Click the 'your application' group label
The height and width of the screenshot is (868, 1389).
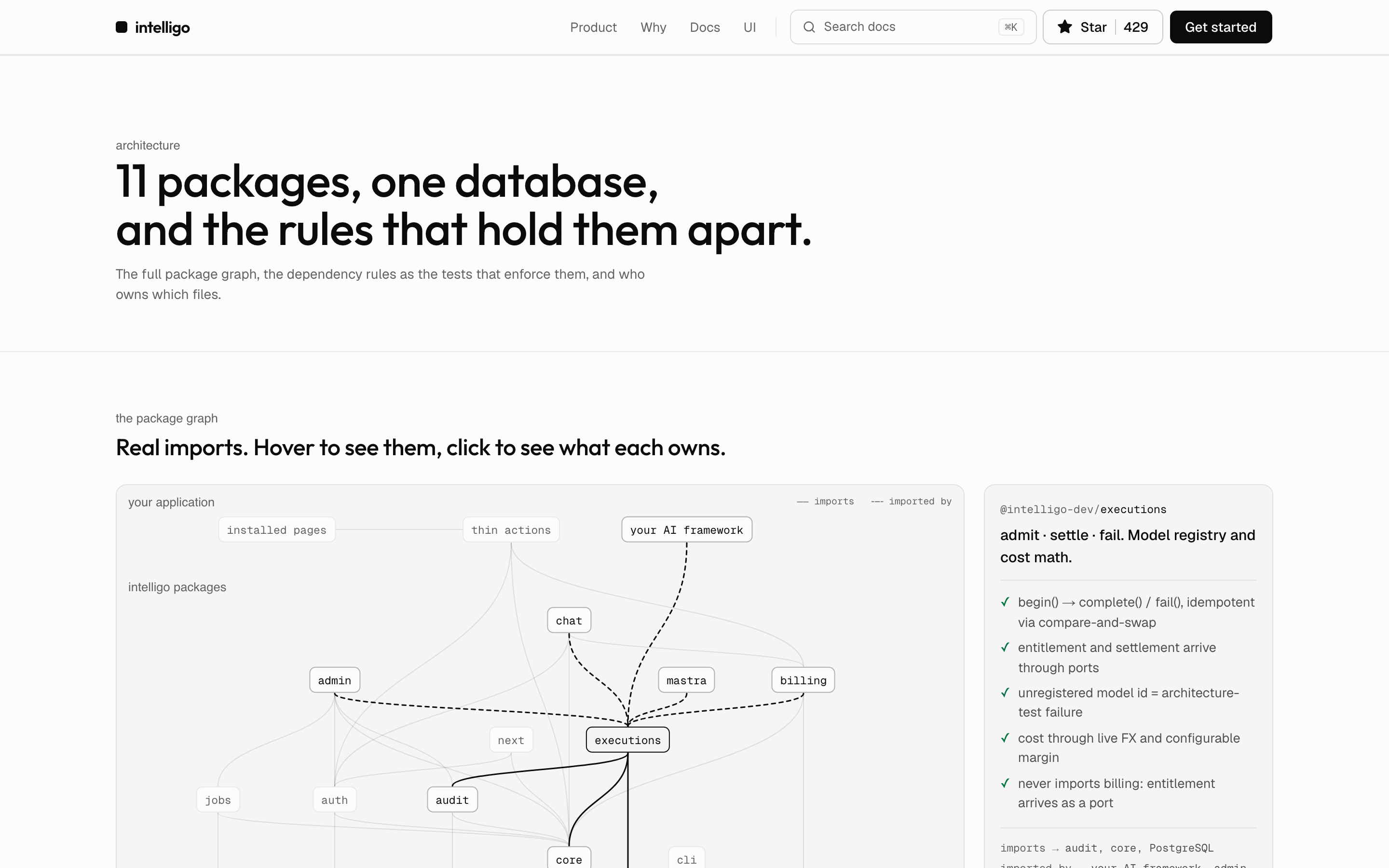(171, 502)
